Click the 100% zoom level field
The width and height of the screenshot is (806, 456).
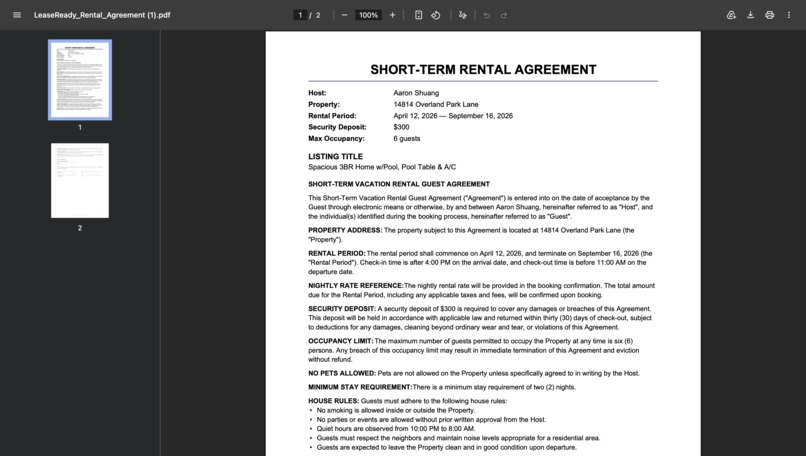(368, 15)
